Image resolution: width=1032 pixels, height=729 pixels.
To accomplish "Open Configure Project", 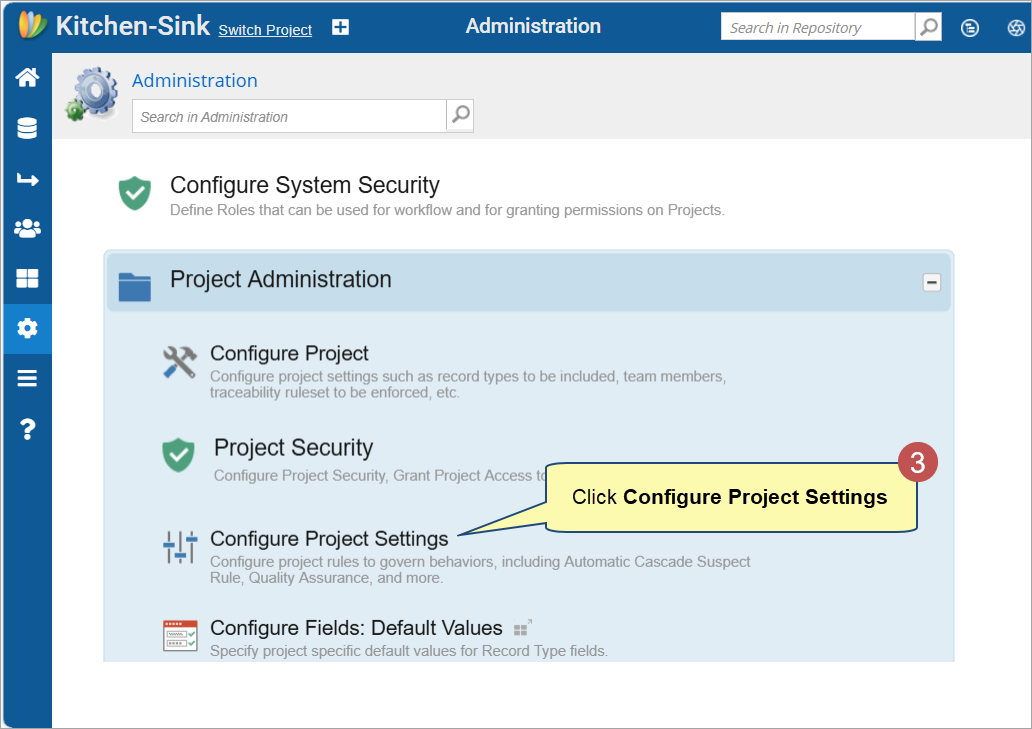I will [289, 353].
